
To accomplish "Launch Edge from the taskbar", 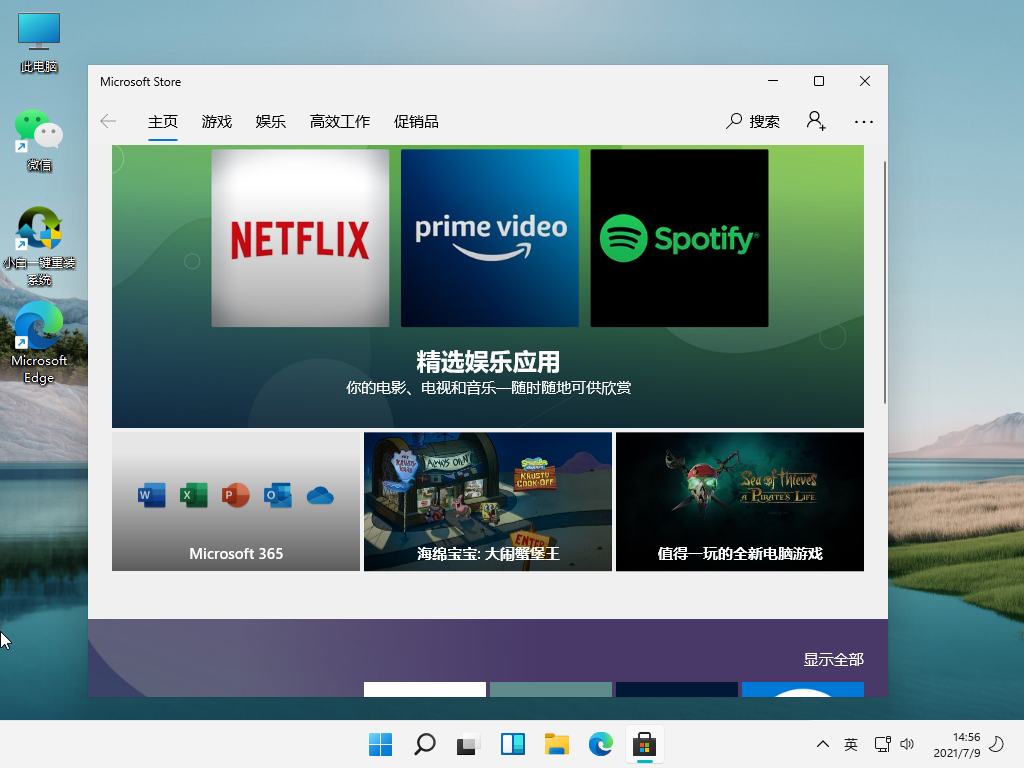I will point(600,744).
